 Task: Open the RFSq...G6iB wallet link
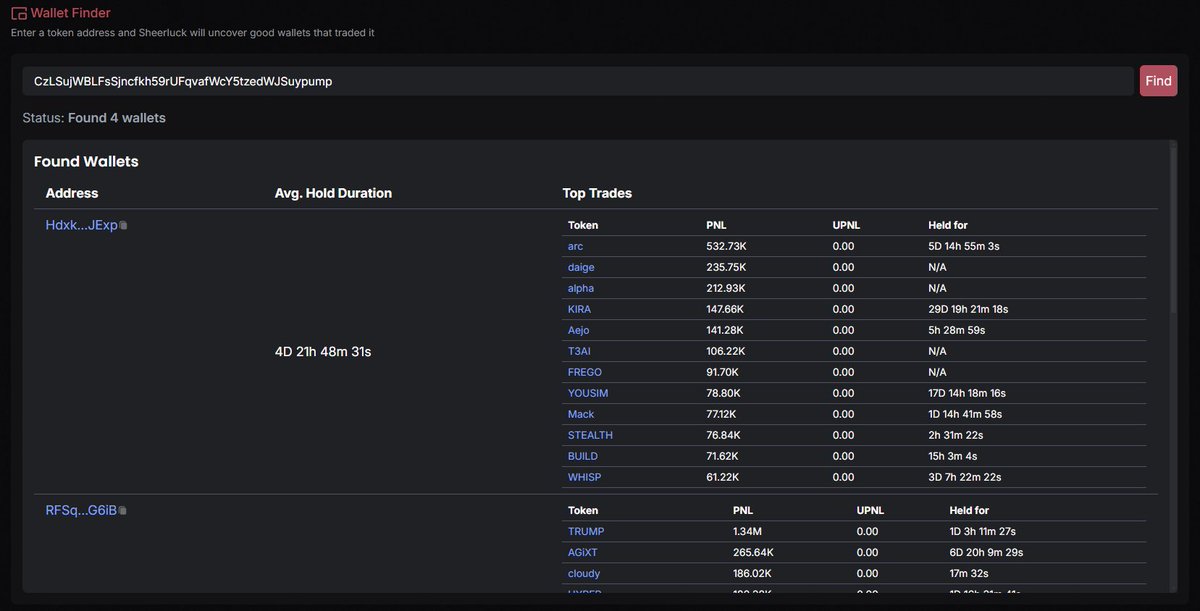[81, 510]
